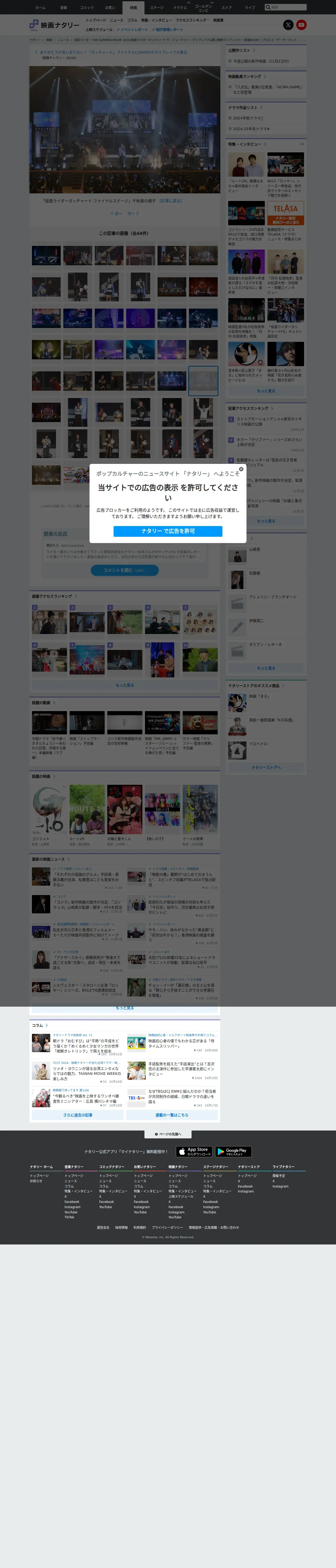Click the back-arrow article title link
This screenshot has height=1568, width=336.
coord(111,52)
